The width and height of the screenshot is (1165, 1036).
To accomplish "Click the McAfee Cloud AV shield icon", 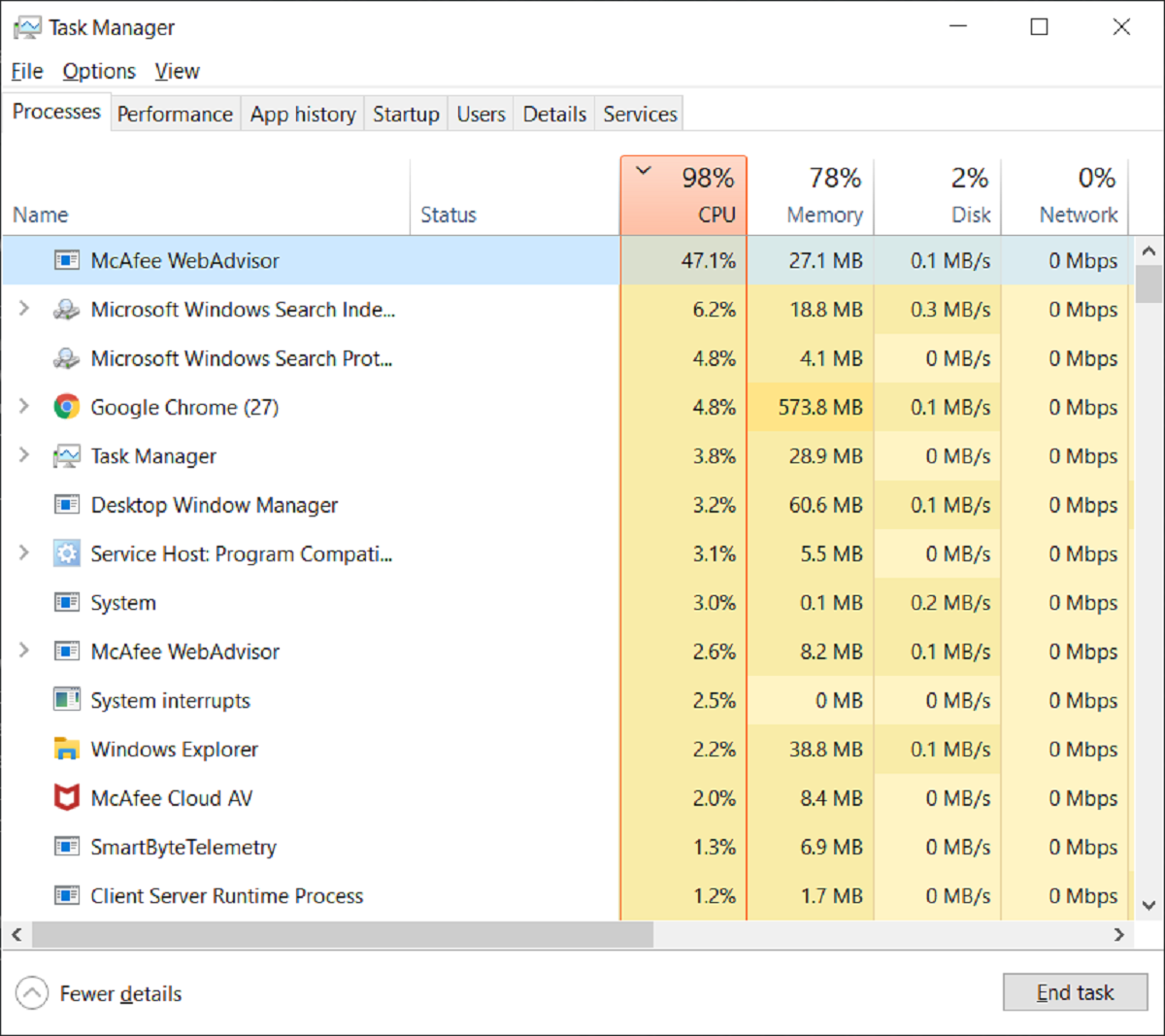I will 66,798.
